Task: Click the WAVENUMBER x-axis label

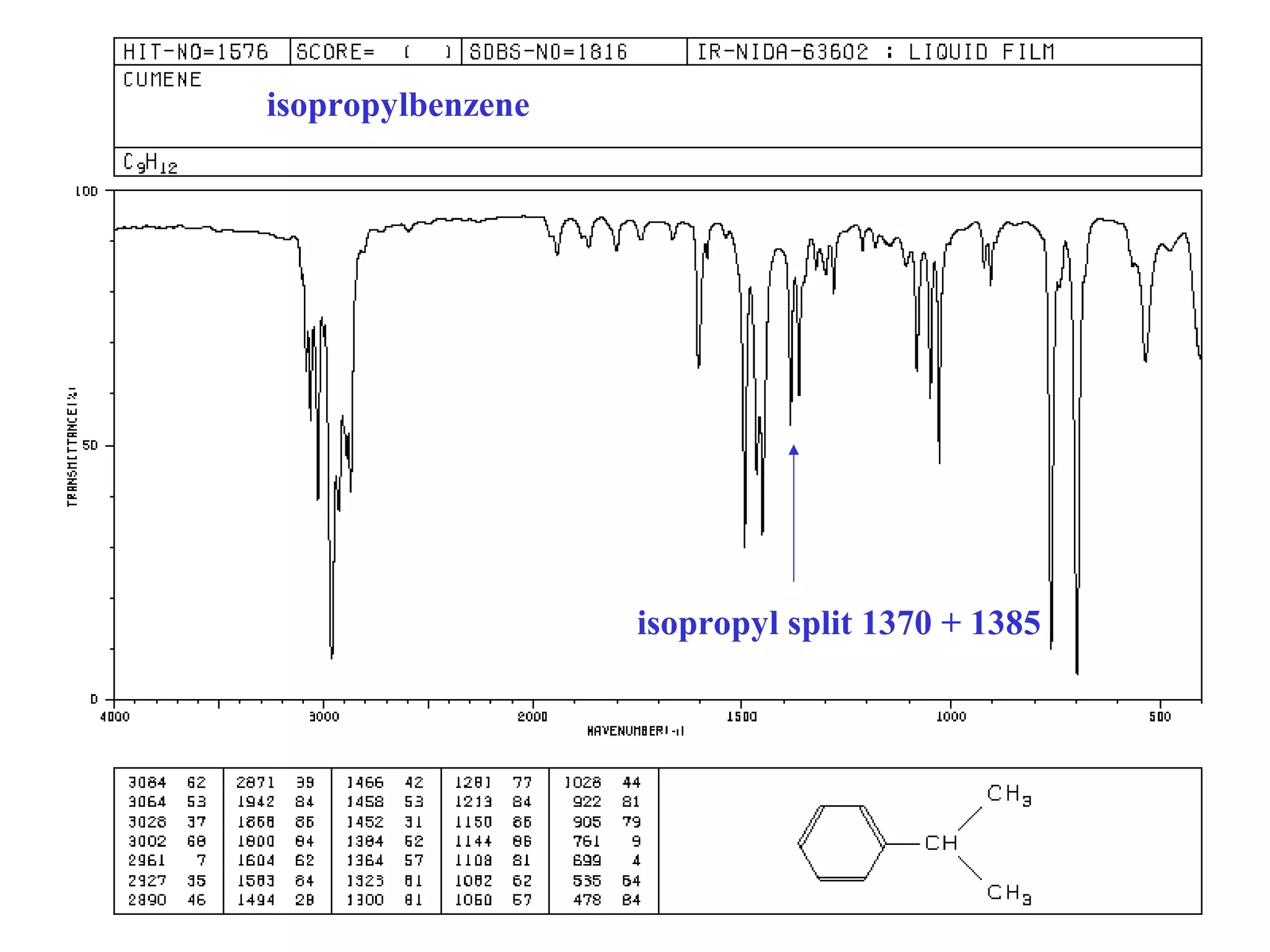Action: click(635, 731)
